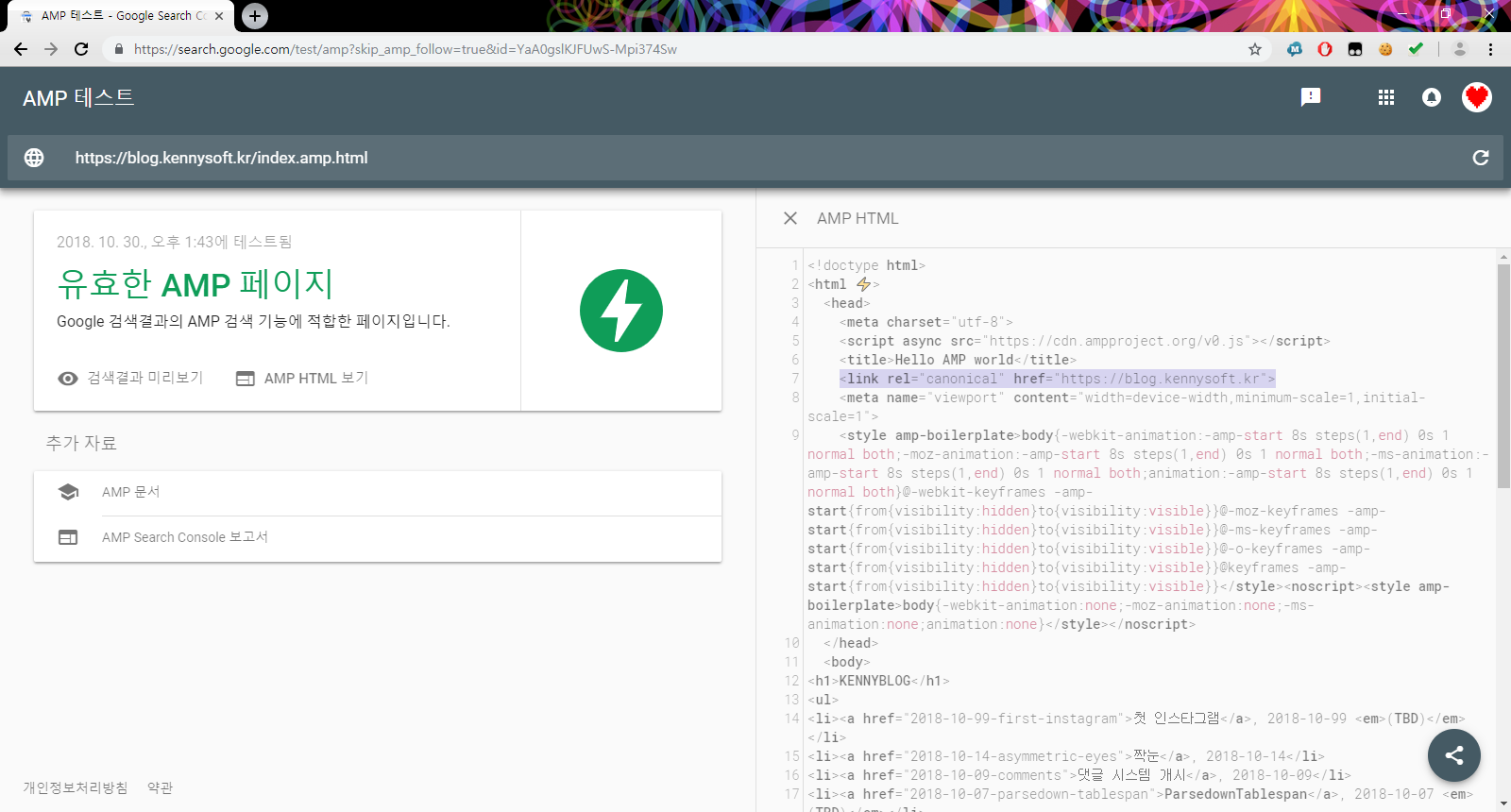1511x812 pixels.
Task: Go forward to next page
Action: (x=51, y=49)
